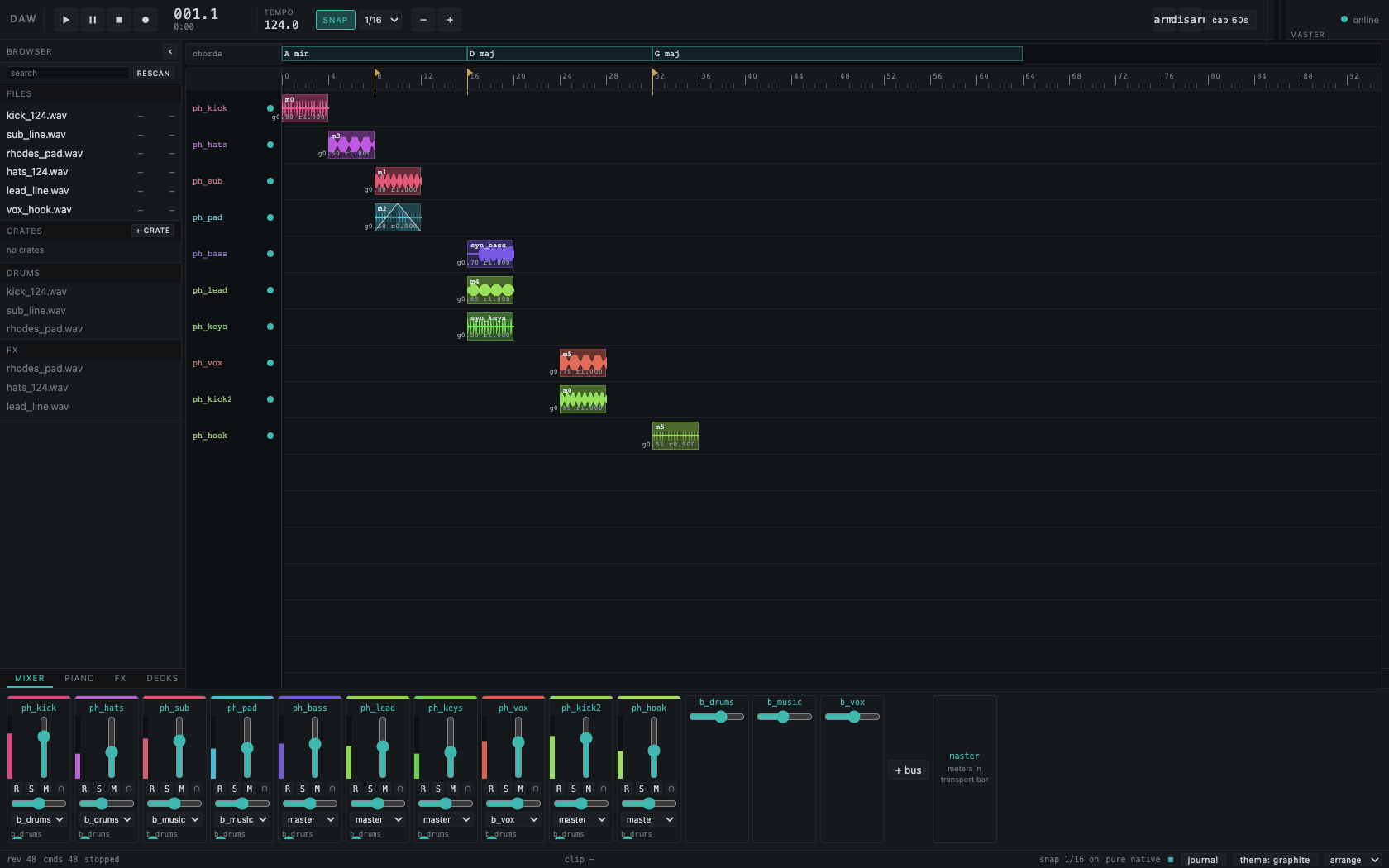The image size is (1389, 868).
Task: Switch to the DECKS tab
Action: [x=162, y=678]
